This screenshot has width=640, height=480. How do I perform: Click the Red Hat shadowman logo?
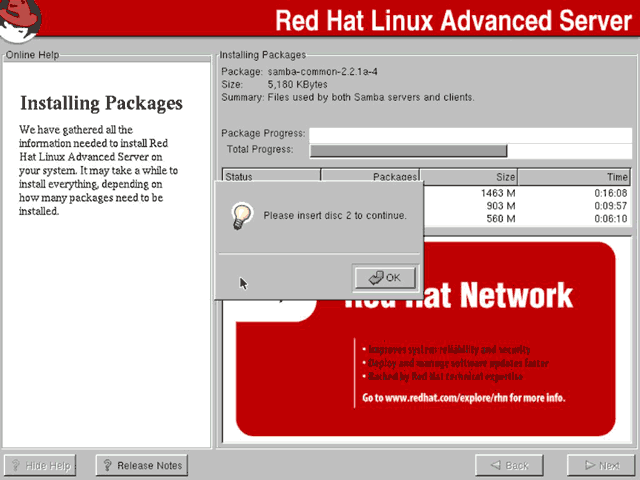20,19
